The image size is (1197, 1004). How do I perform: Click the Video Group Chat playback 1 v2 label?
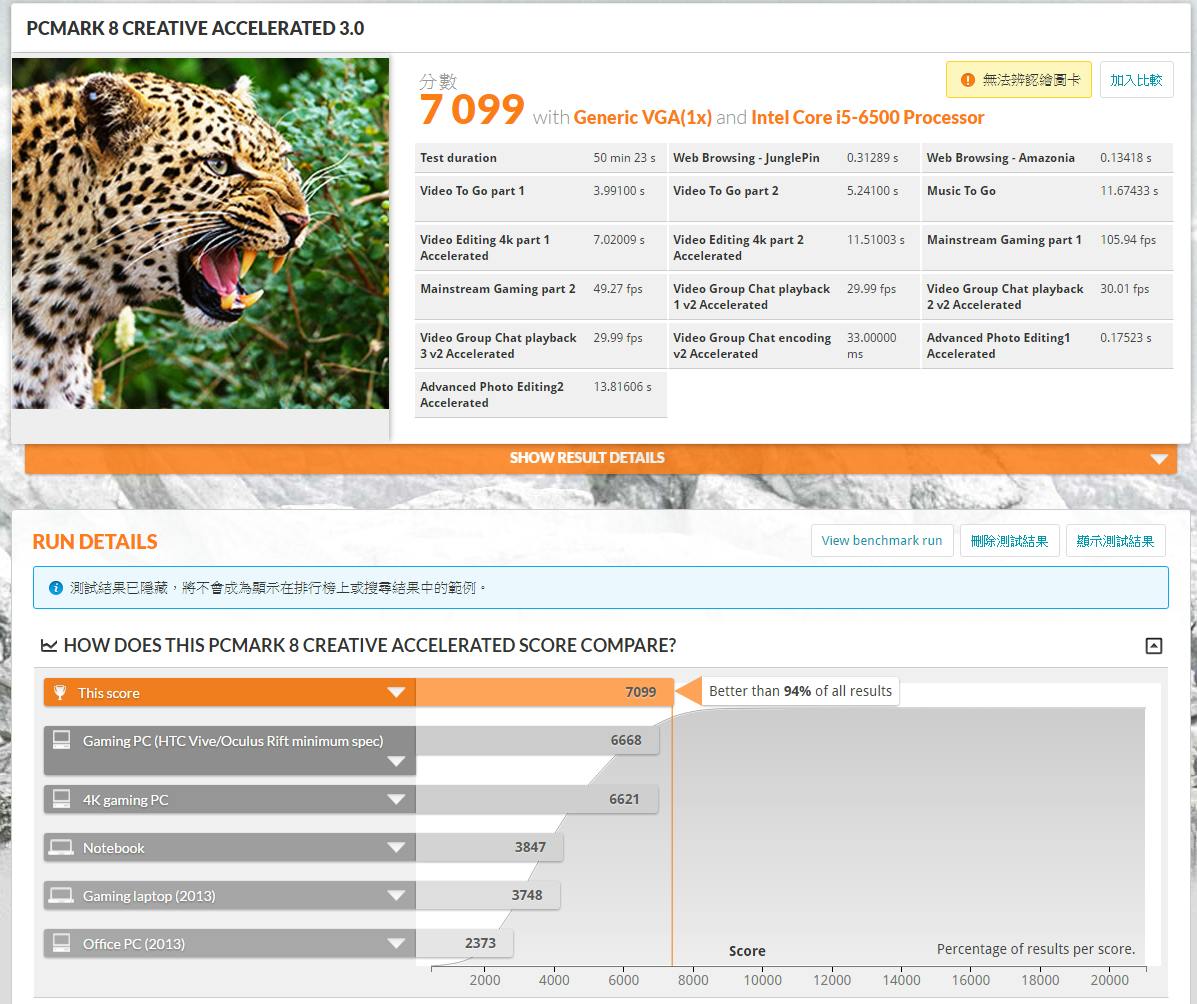pyautogui.click(x=751, y=296)
